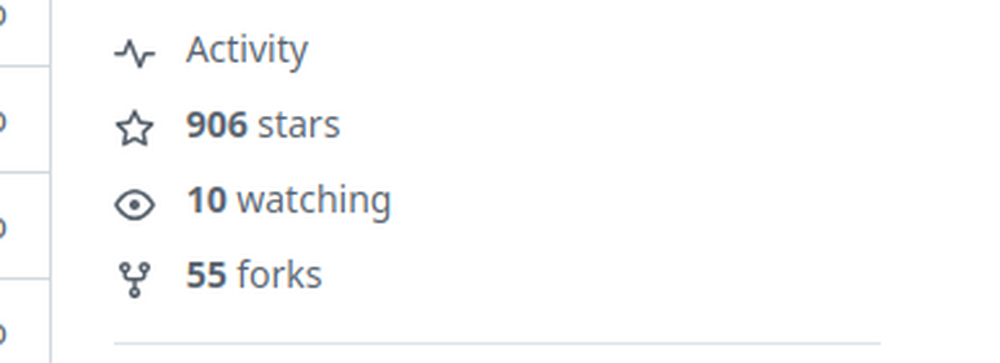Click the word forks
This screenshot has height=363, width=1000.
coord(279,275)
